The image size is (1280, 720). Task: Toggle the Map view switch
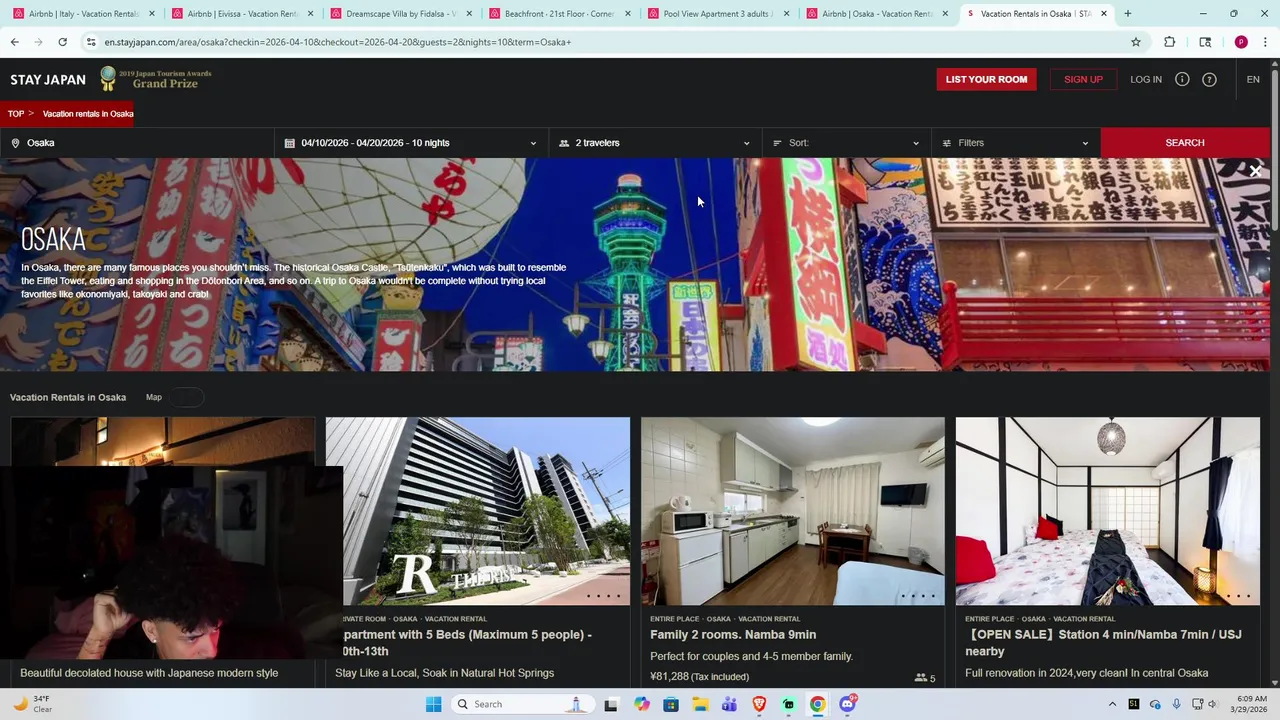click(x=185, y=397)
